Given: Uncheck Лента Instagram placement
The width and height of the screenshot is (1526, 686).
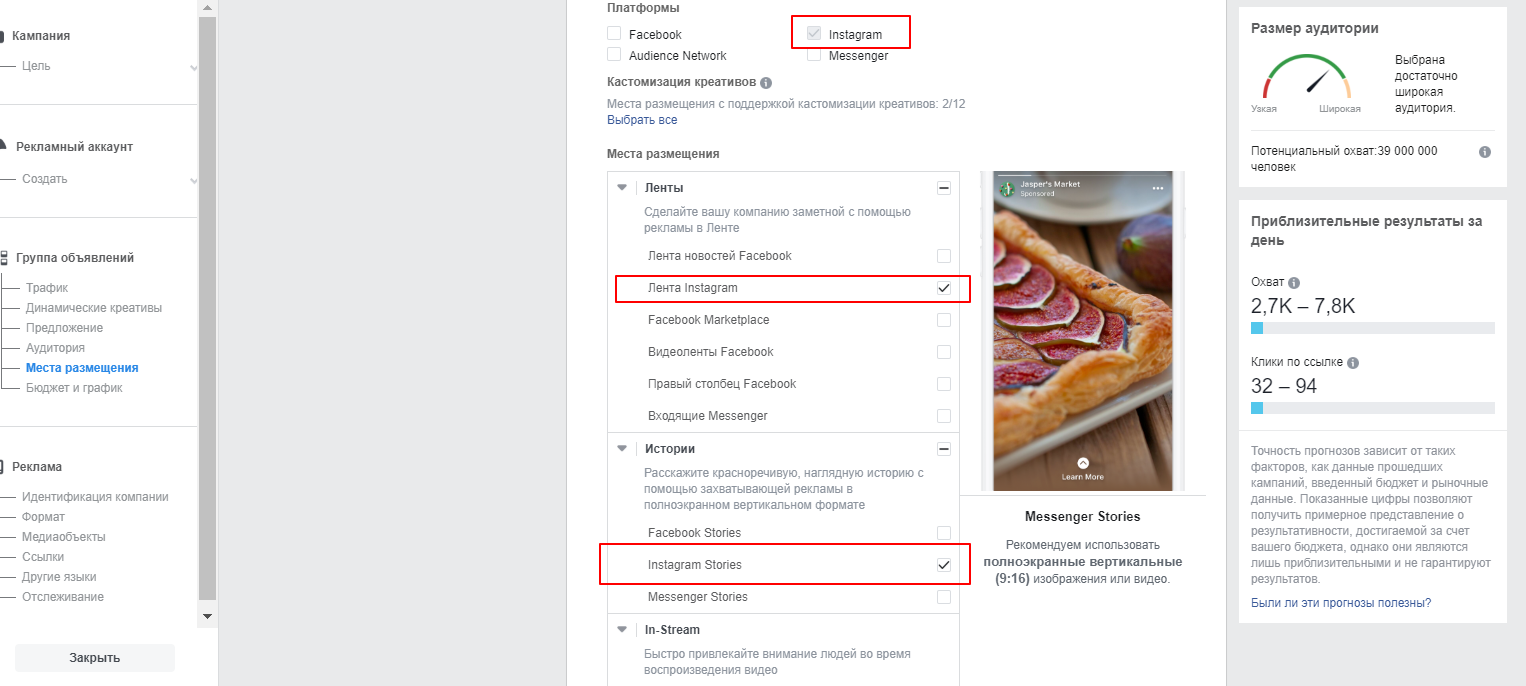Looking at the screenshot, I should 943,288.
